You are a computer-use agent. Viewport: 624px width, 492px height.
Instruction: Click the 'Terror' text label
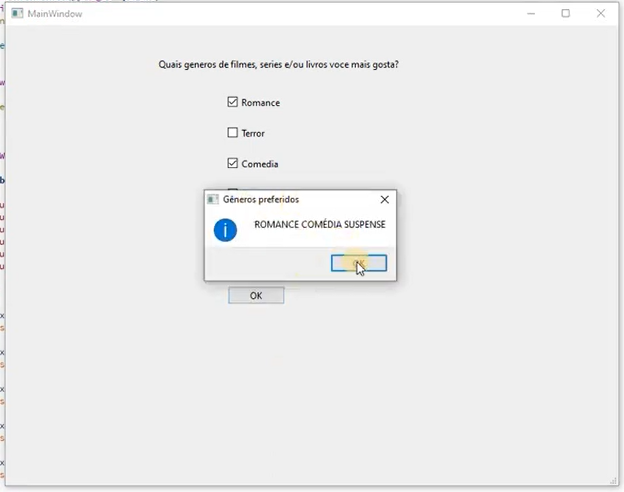coord(253,133)
